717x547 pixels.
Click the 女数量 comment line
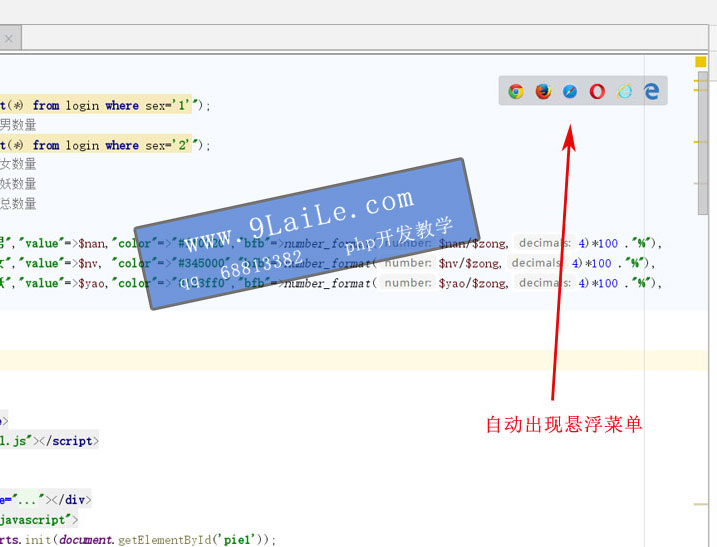coord(18,164)
